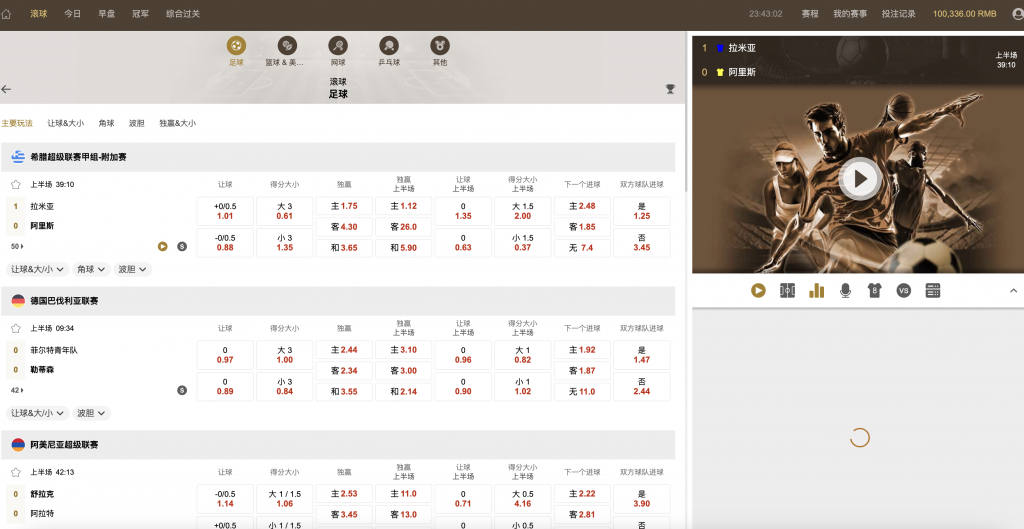Play the live match video
This screenshot has height=529, width=1024.
point(859,179)
